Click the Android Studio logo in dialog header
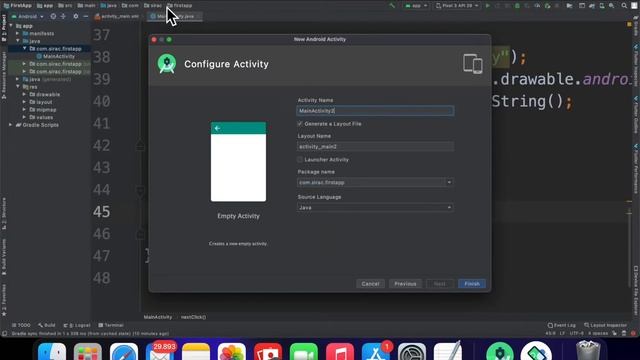The width and height of the screenshot is (640, 360). [167, 64]
